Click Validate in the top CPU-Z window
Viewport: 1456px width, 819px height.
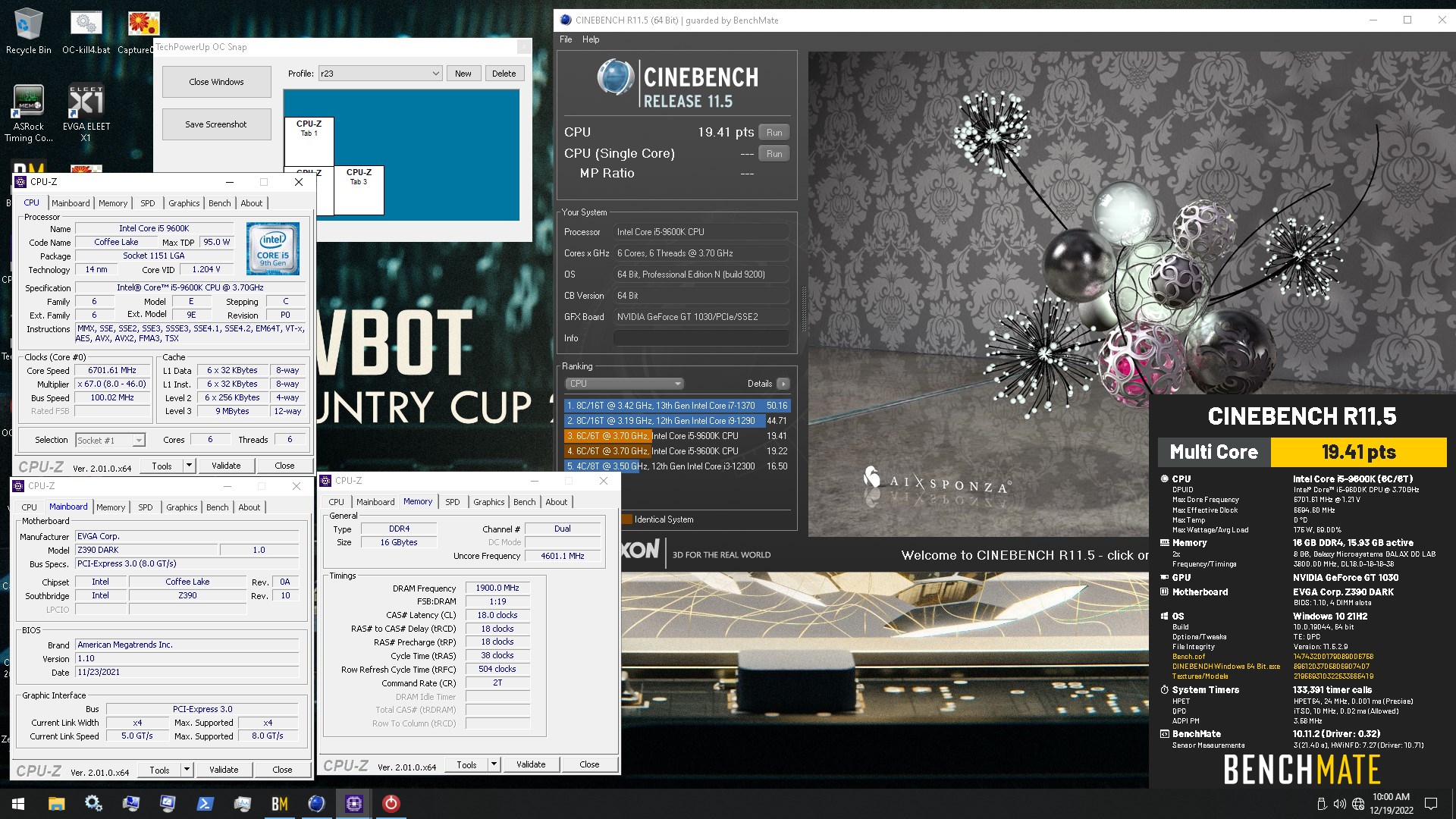point(226,466)
